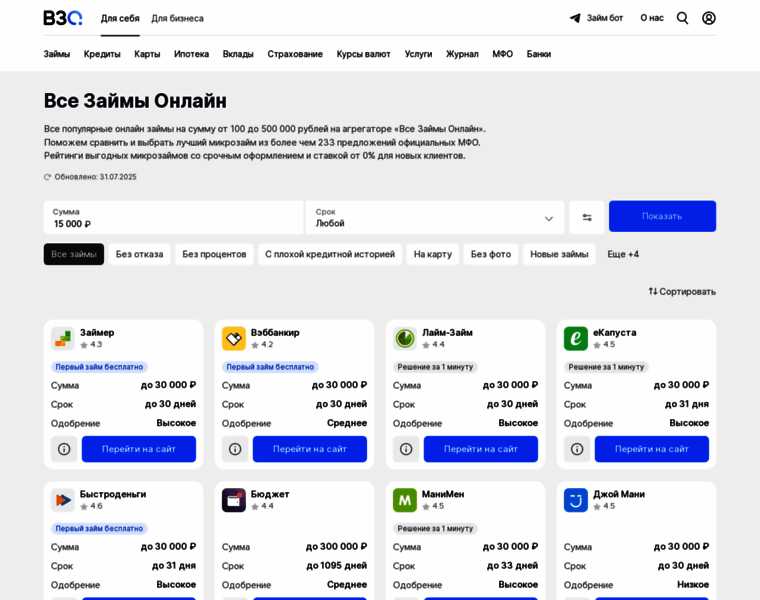The image size is (760, 600).
Task: Click the Займер star rating 4.3
Action: coord(91,345)
